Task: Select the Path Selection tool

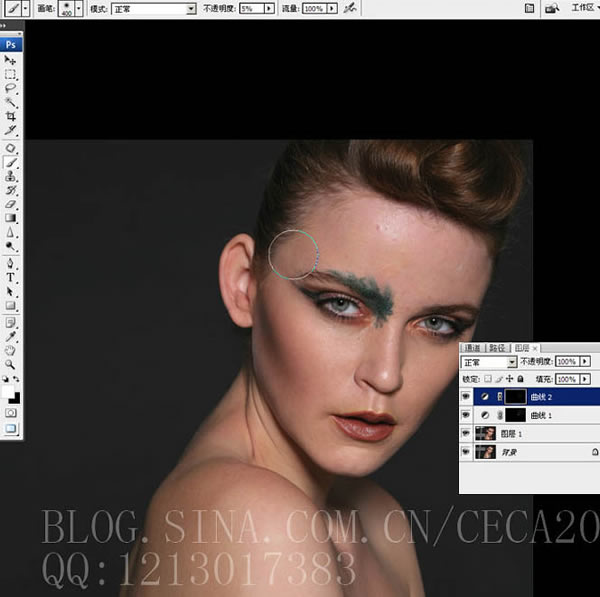Action: 10,292
